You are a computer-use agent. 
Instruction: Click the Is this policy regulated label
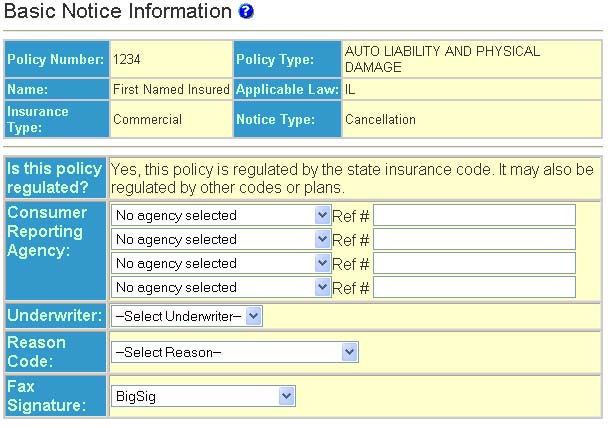[56, 177]
